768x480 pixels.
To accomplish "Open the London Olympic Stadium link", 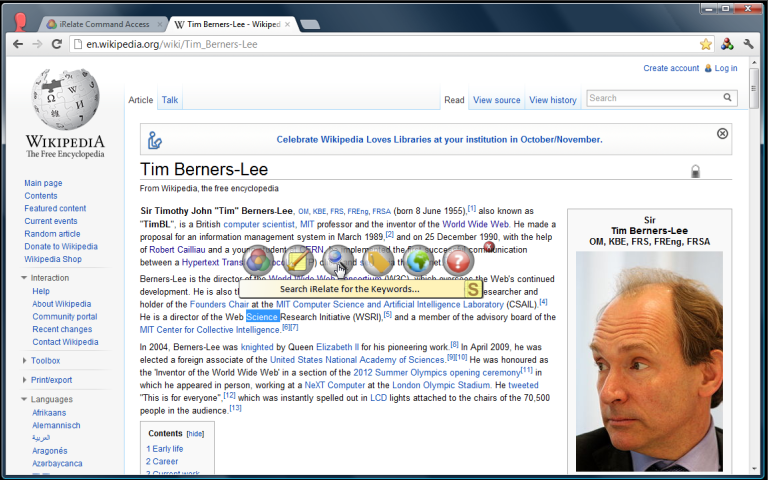I will (x=441, y=385).
